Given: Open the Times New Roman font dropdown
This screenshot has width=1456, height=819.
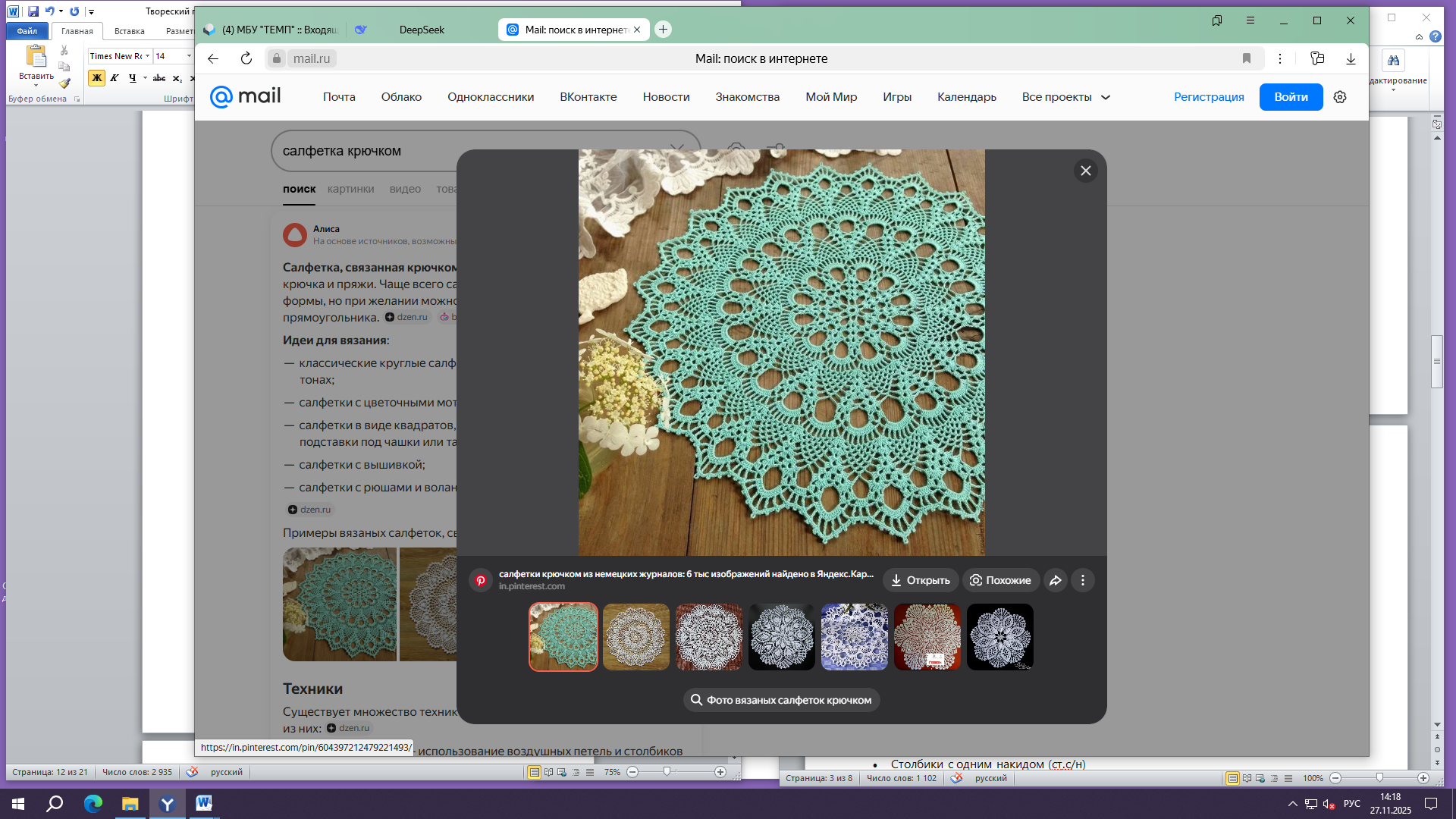Looking at the screenshot, I should pos(148,56).
